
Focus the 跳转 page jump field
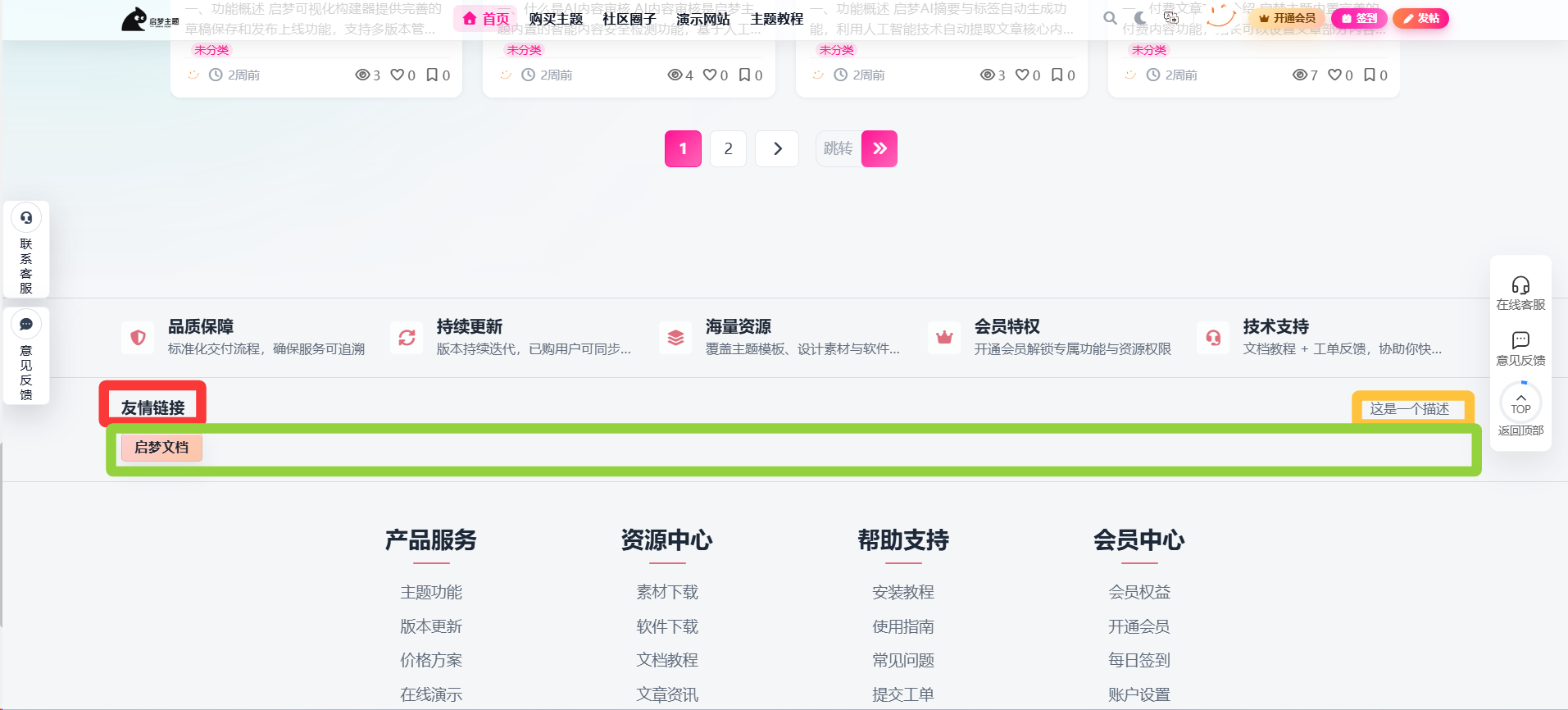click(839, 148)
